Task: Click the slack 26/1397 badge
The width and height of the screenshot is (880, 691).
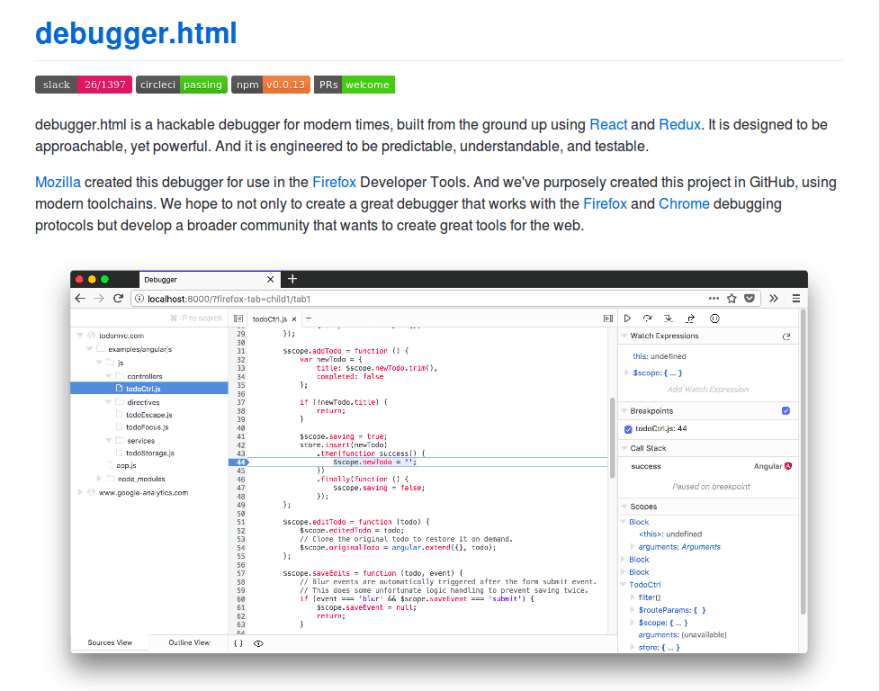Action: tap(84, 85)
